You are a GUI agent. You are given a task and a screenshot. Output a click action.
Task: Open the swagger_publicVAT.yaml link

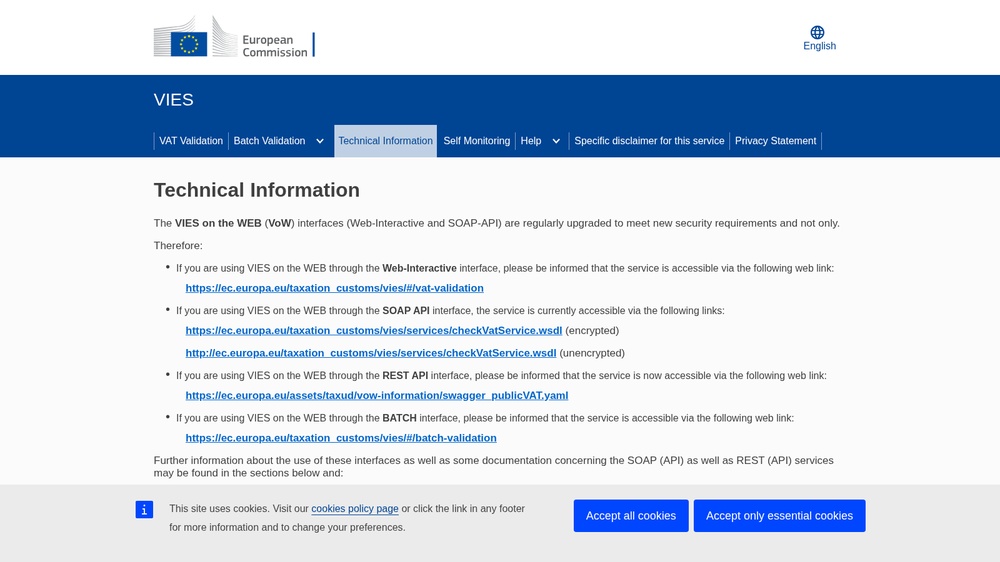point(377,396)
